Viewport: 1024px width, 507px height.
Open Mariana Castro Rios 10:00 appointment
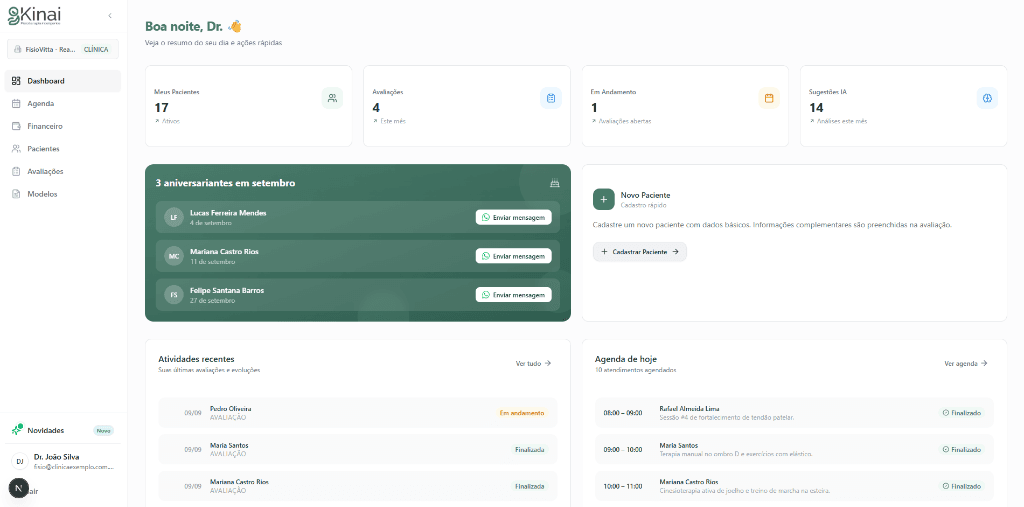click(x=794, y=486)
